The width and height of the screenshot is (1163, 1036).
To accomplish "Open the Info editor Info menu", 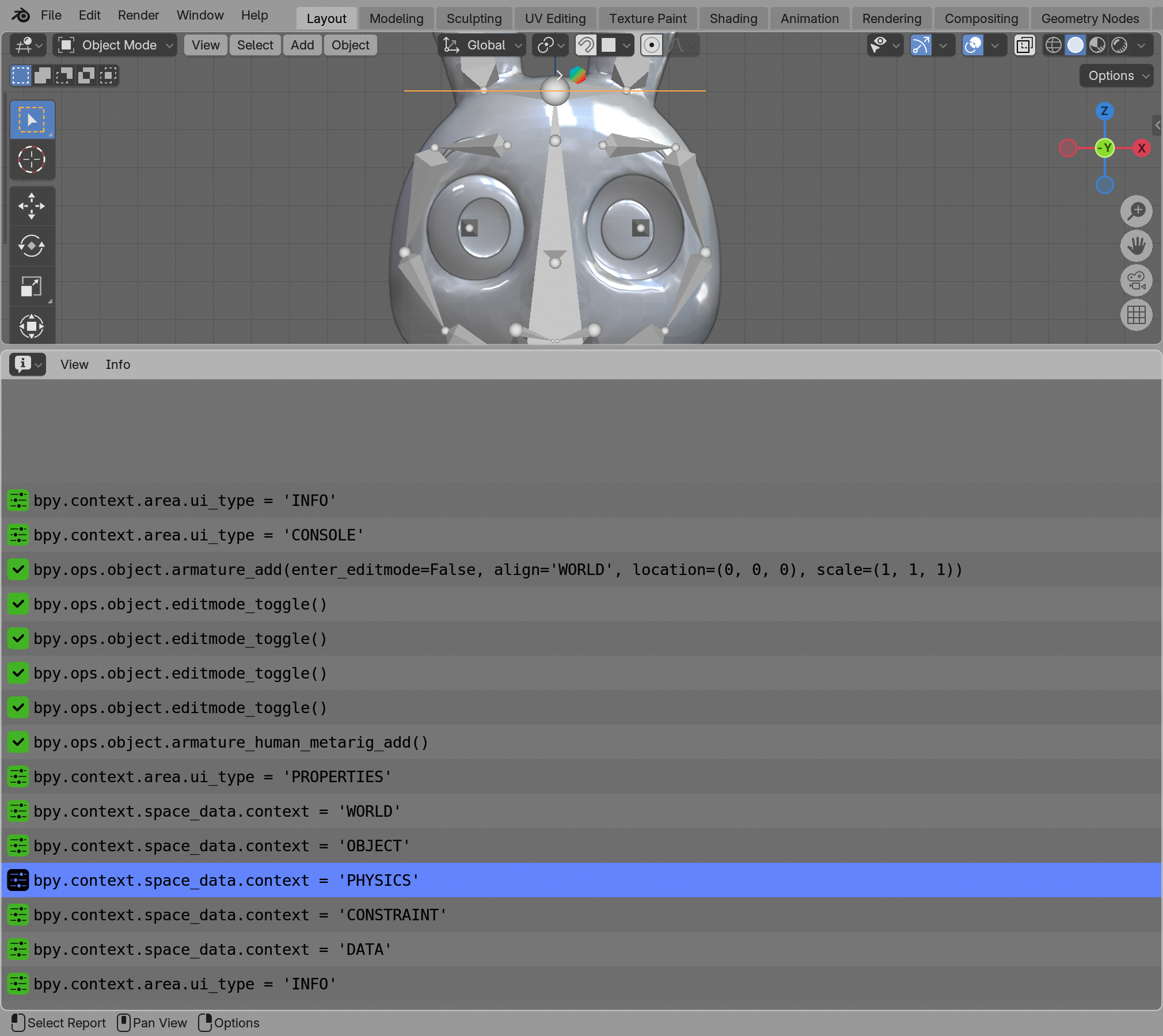I will click(x=117, y=364).
